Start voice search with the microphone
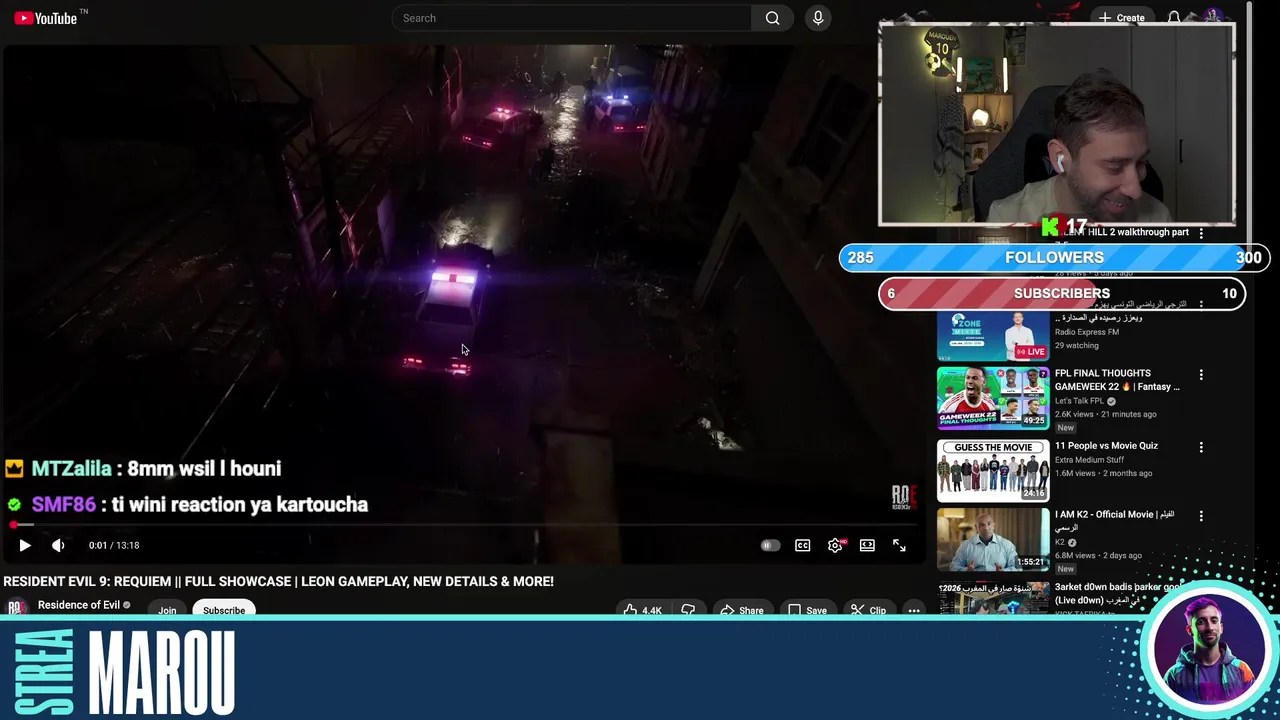Image resolution: width=1280 pixels, height=720 pixels. point(818,18)
